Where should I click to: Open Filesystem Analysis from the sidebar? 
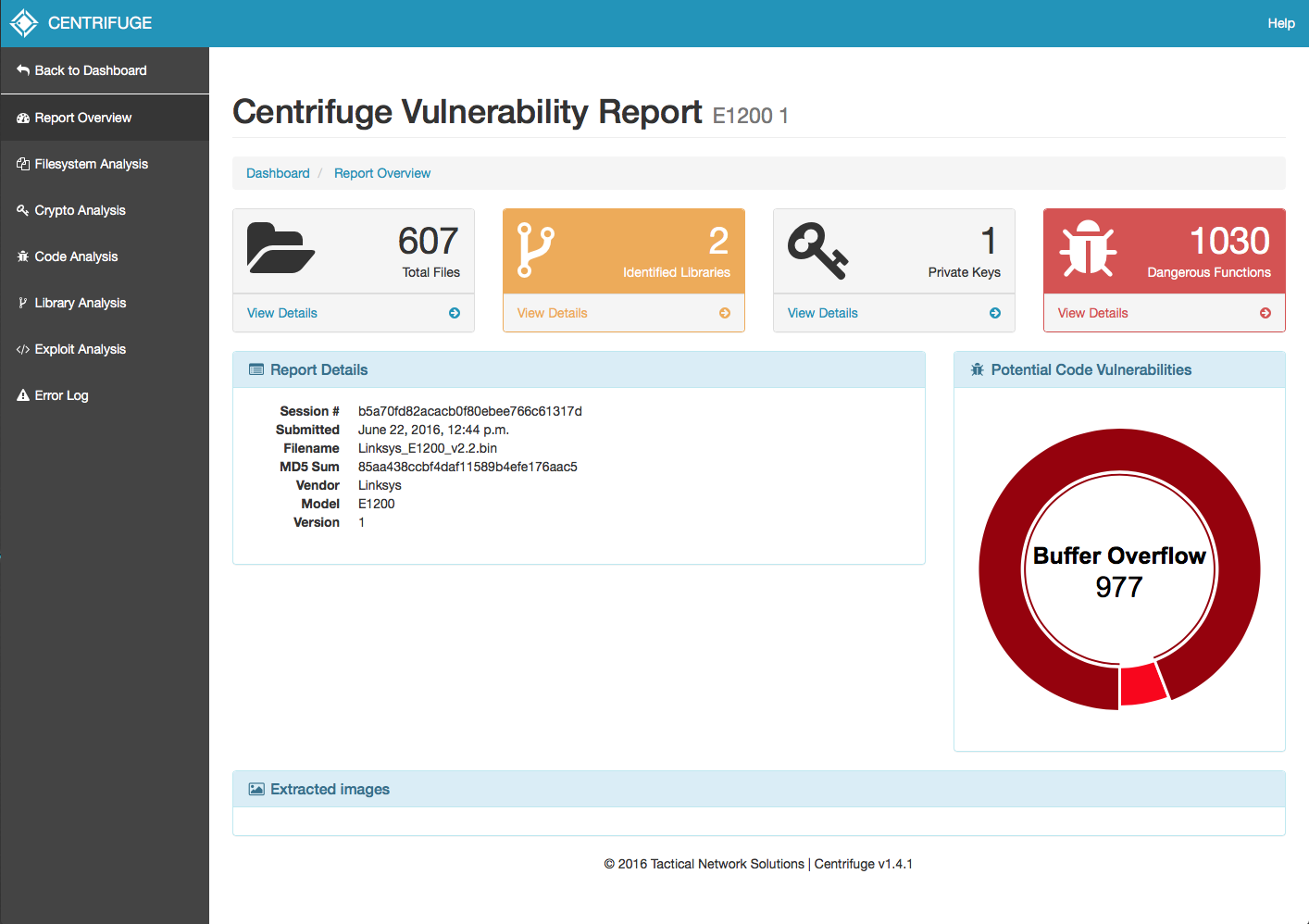91,164
